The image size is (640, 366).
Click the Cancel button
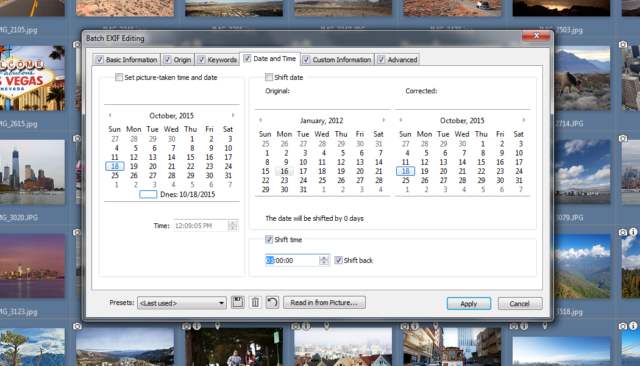click(x=520, y=304)
